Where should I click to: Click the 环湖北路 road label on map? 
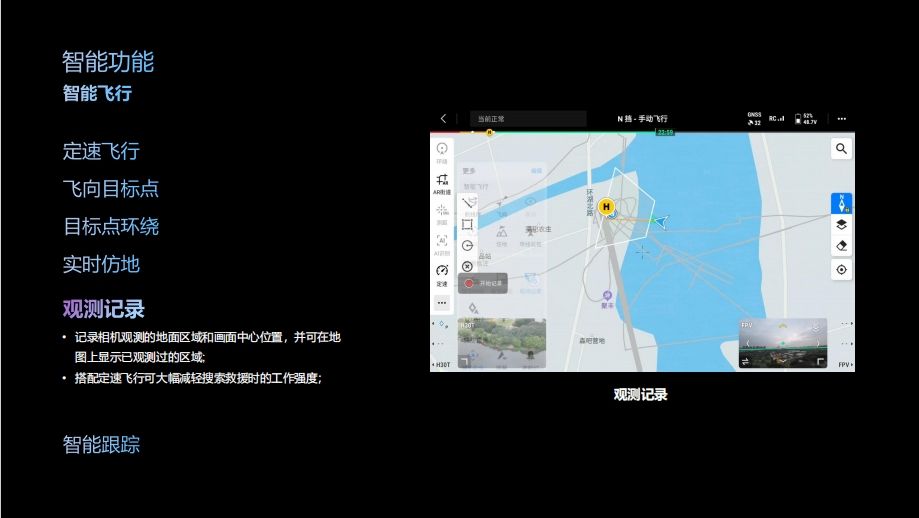(590, 201)
